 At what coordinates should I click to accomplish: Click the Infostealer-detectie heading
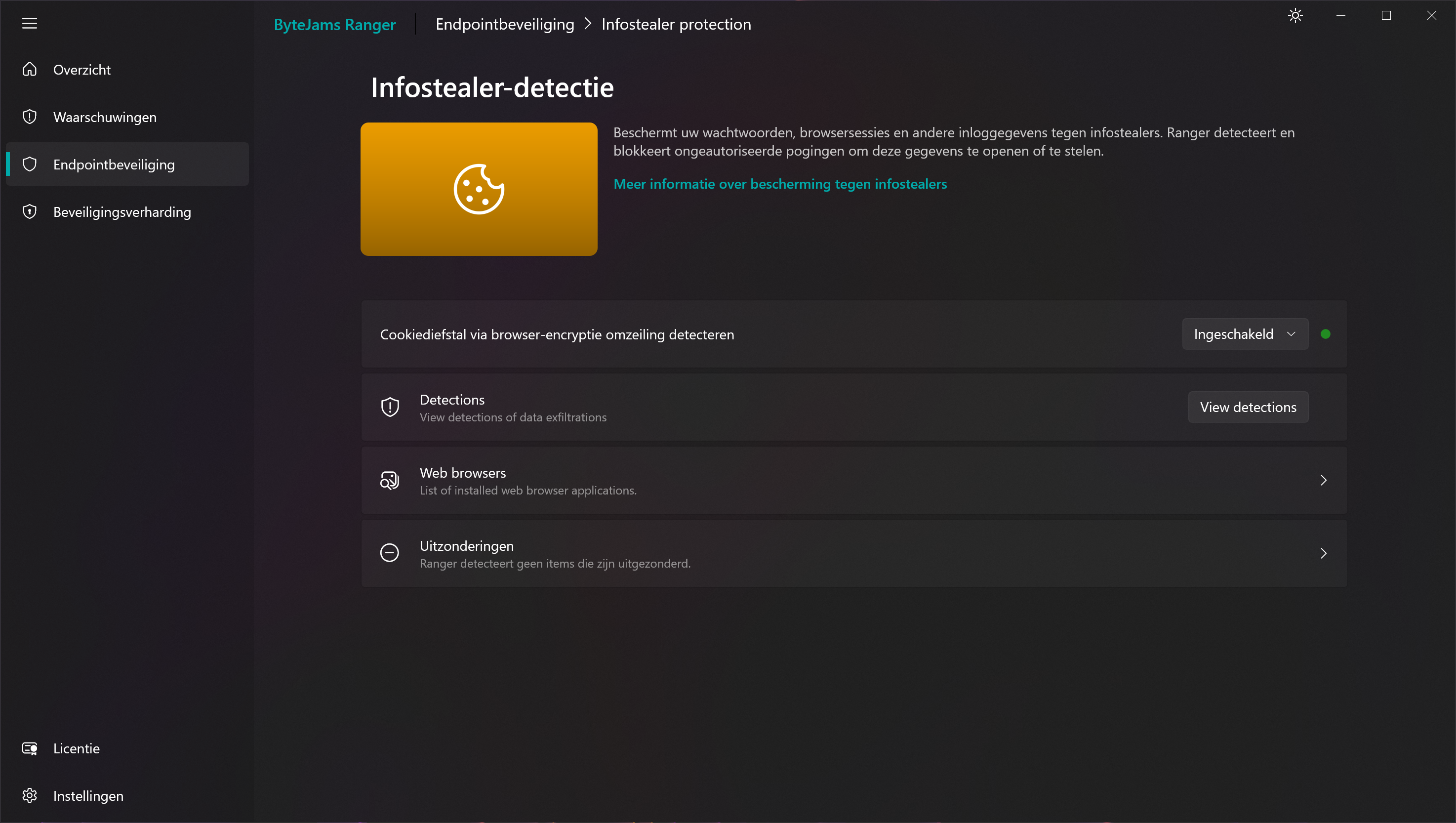[492, 87]
